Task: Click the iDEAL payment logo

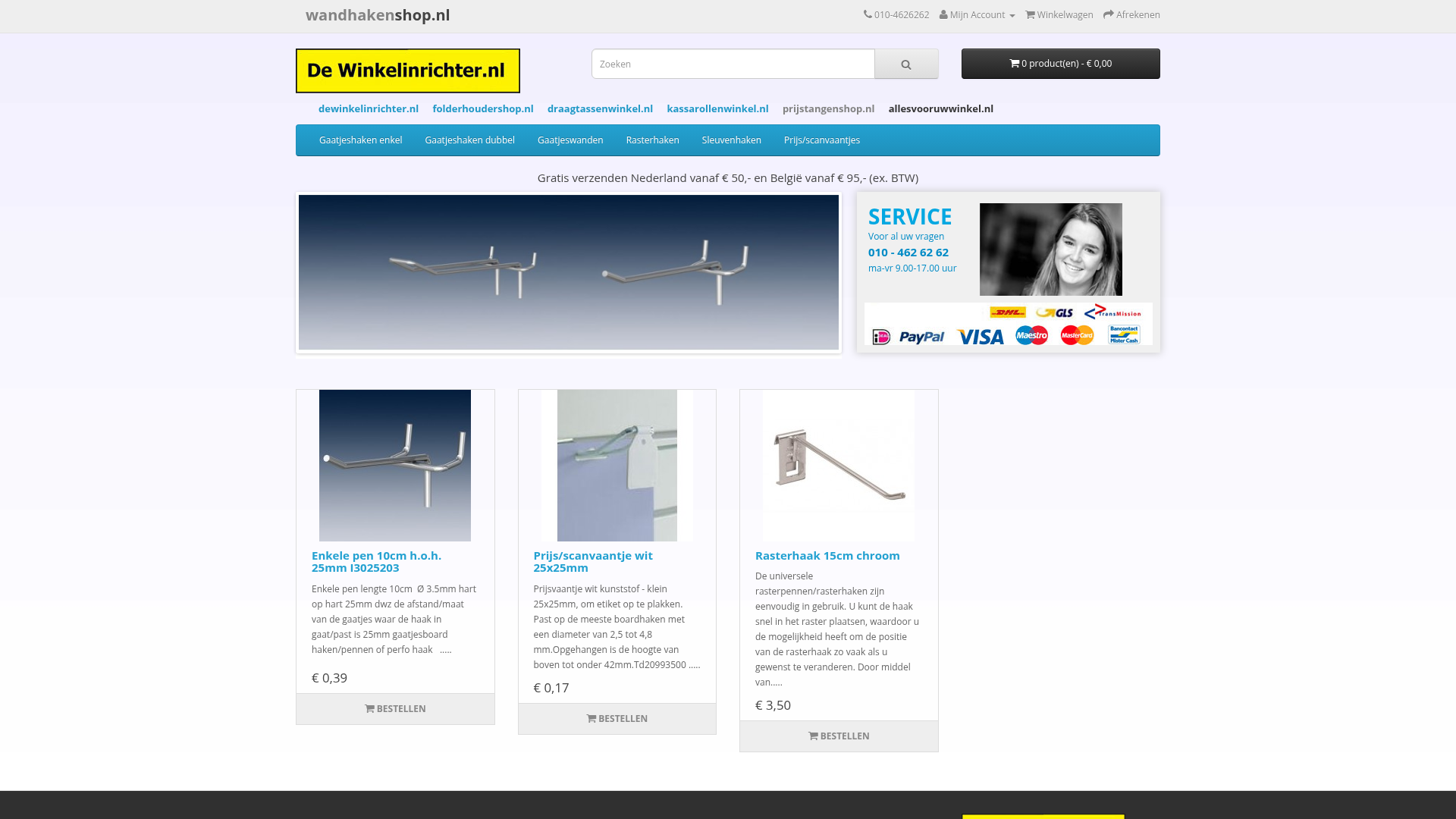Action: (x=881, y=337)
